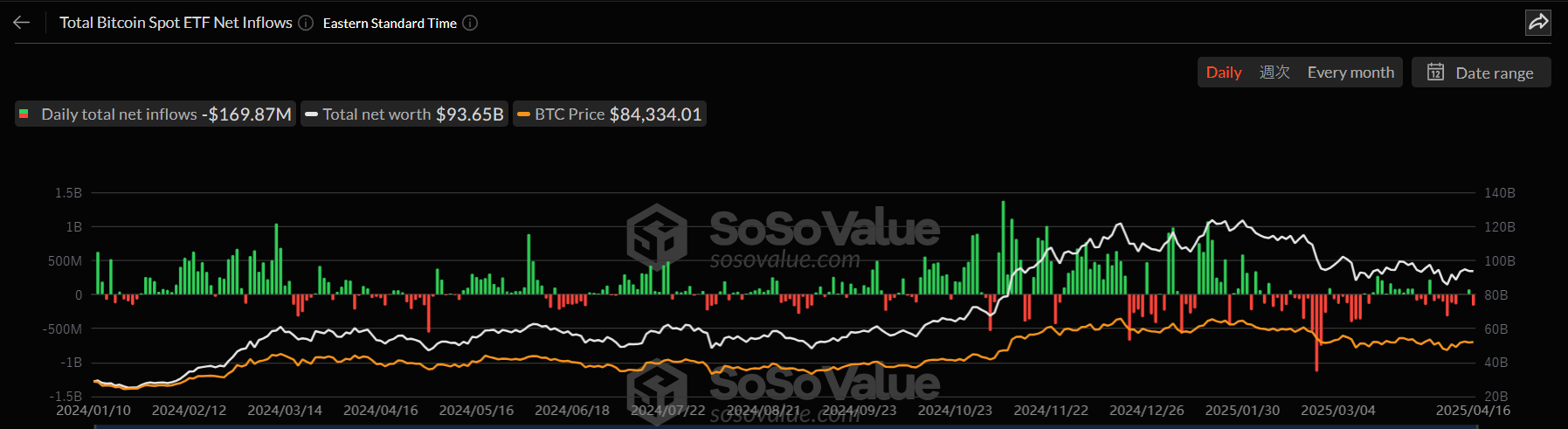Screen dimensions: 1568x429
Task: Open info icon beside Total Bitcoin Spot ETF title
Action: pyautogui.click(x=306, y=24)
